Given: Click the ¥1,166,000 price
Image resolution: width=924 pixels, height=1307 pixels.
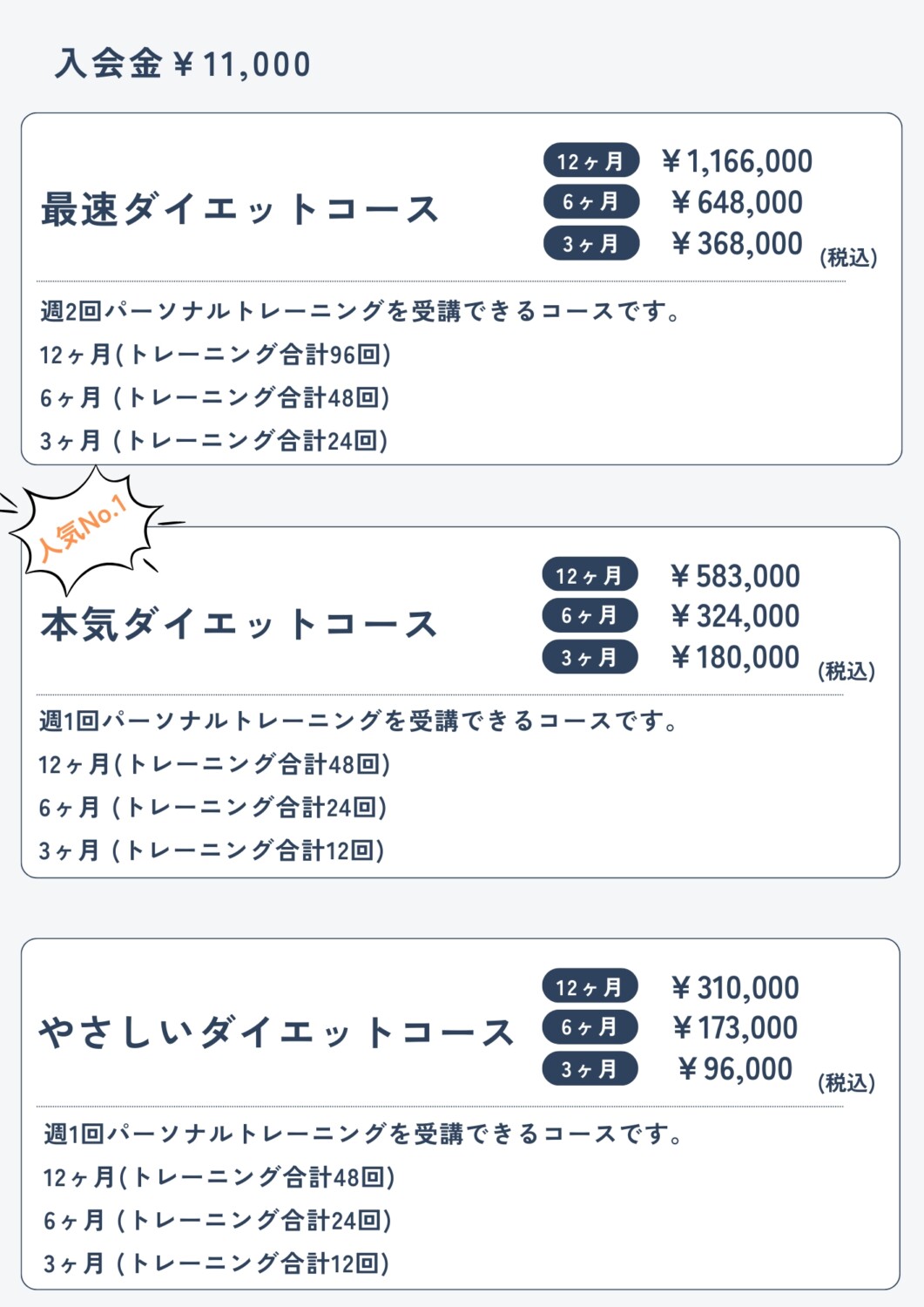Looking at the screenshot, I should click(x=737, y=161).
